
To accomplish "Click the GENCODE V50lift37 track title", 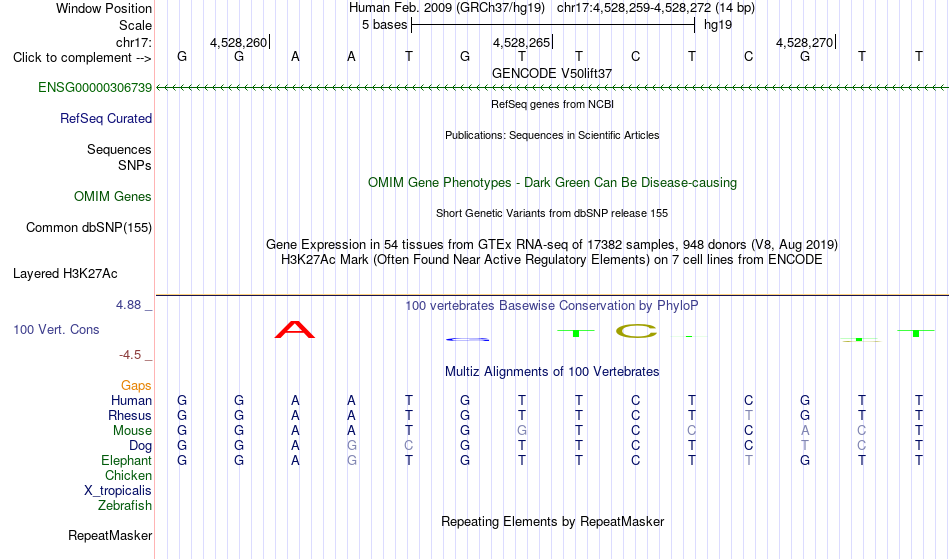I will point(552,73).
